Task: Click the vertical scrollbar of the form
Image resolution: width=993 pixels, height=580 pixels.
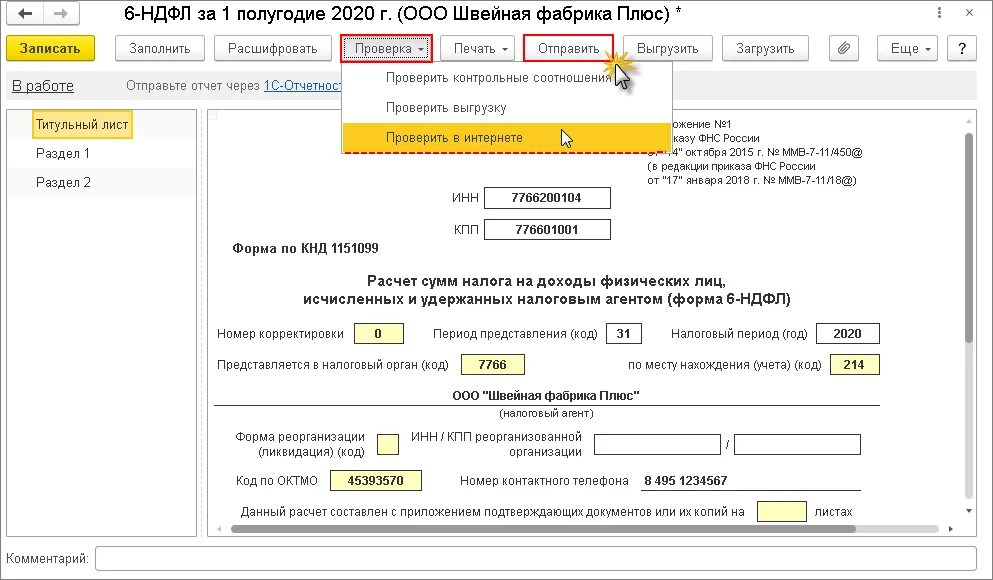Action: 969,238
